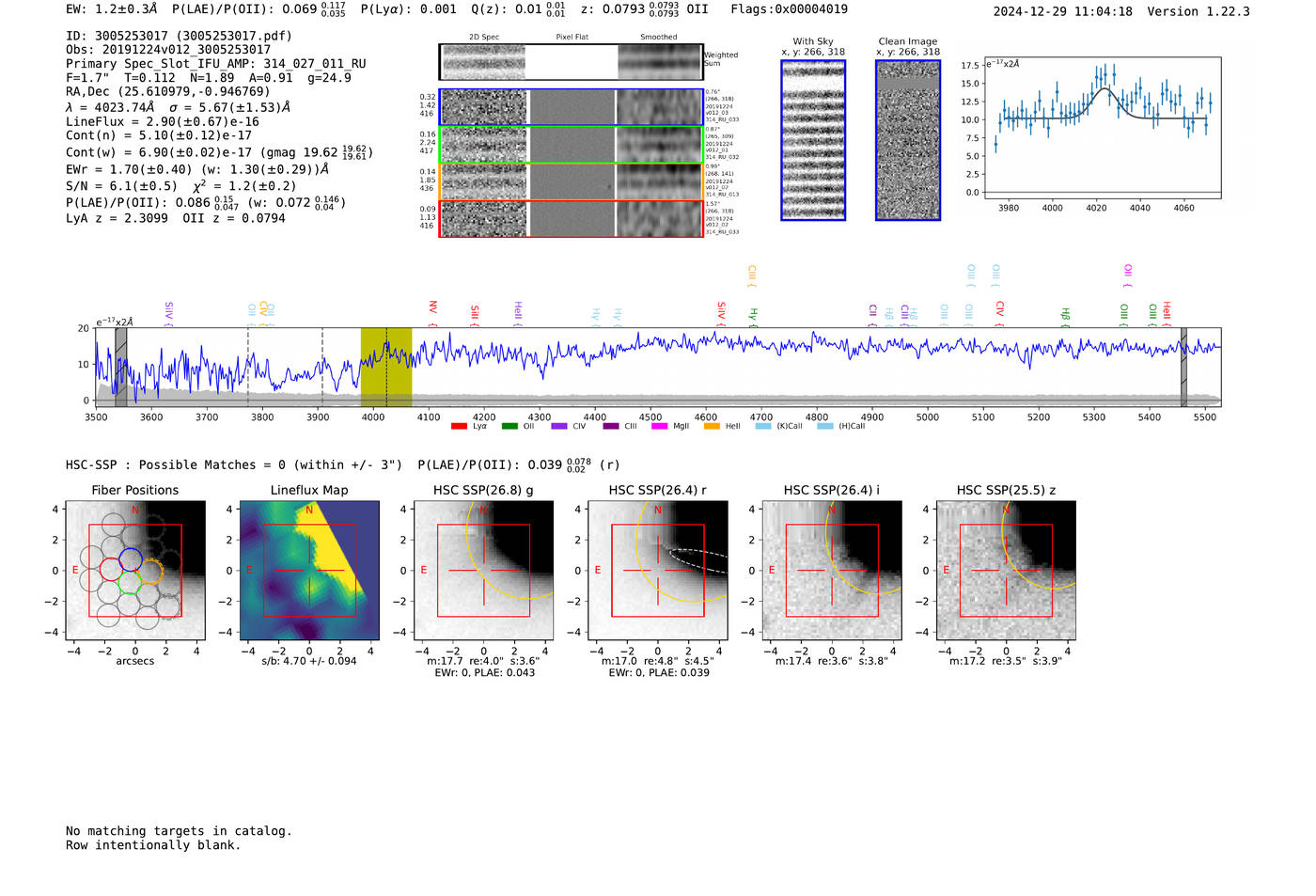Click the (K)CaII legend swatch

(x=763, y=427)
